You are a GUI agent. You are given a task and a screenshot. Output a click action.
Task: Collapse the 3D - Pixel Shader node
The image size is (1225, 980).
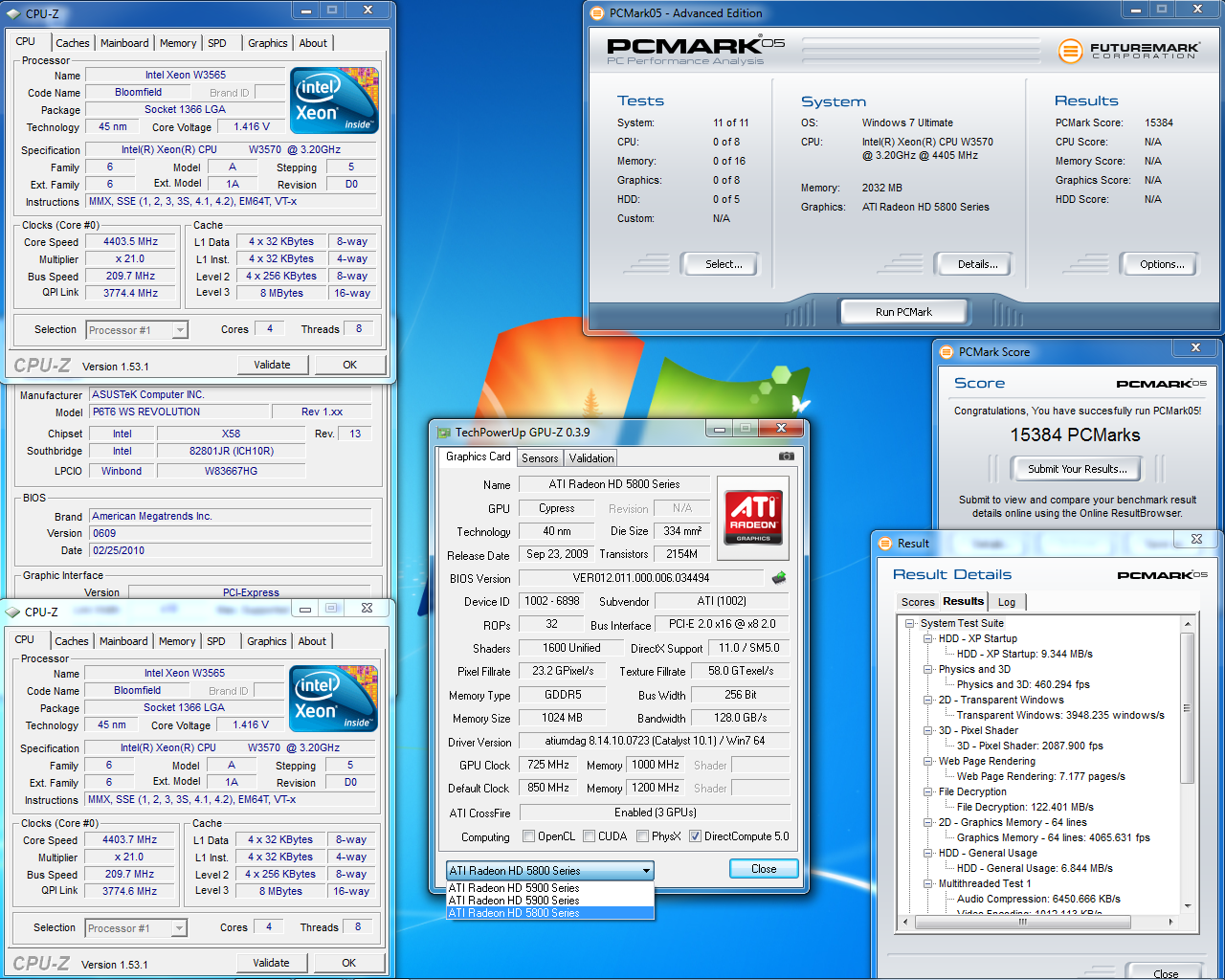[x=927, y=731]
